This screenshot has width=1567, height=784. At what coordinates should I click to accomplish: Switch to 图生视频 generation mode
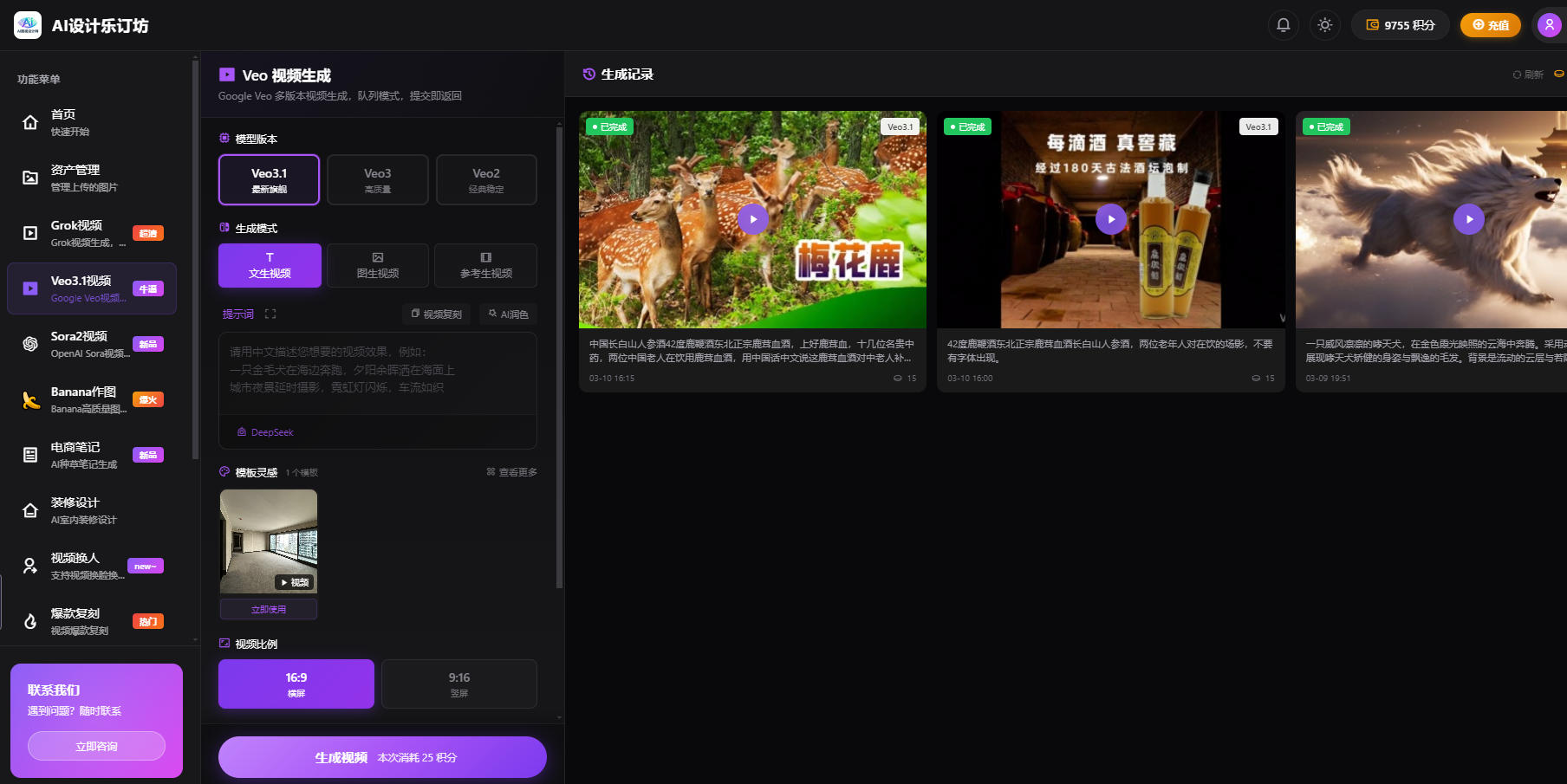point(377,265)
